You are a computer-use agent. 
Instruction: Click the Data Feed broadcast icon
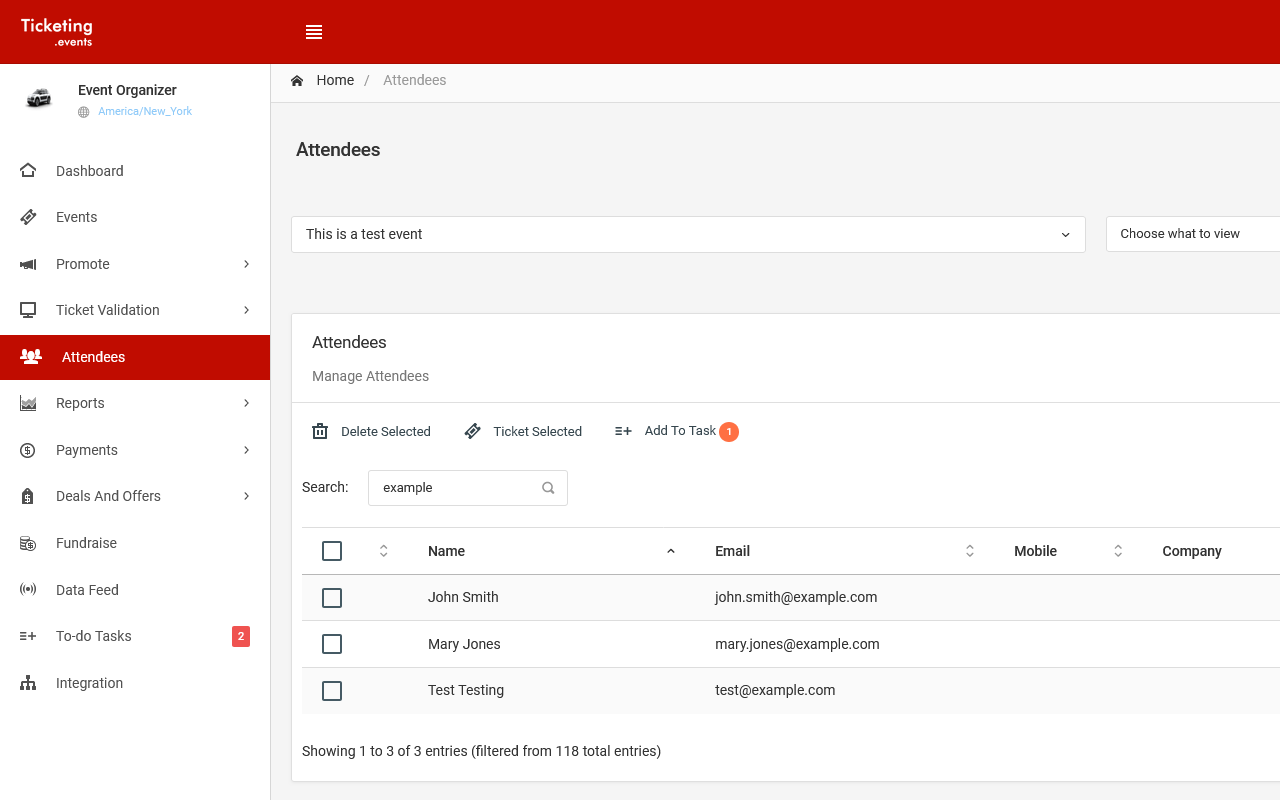click(28, 590)
